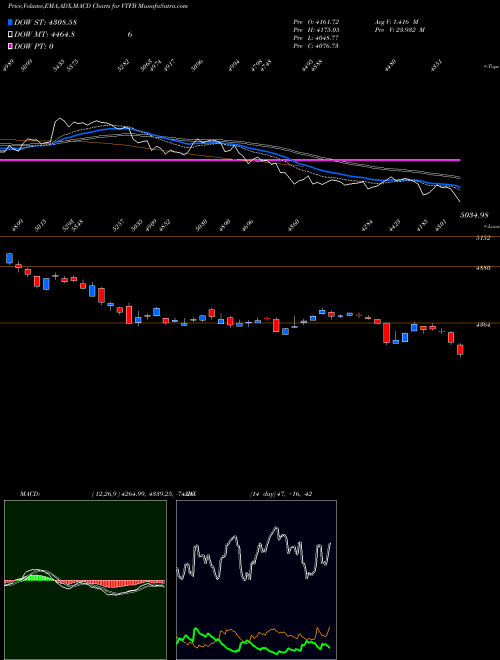Click the 'Pre C: 4076.73' close value
500x660 pixels.
point(316,46)
